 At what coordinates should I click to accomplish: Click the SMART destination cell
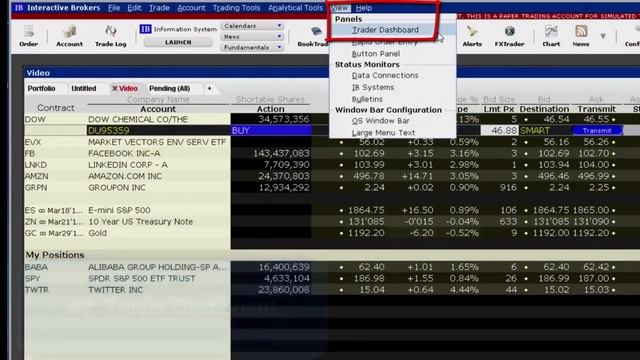point(544,131)
